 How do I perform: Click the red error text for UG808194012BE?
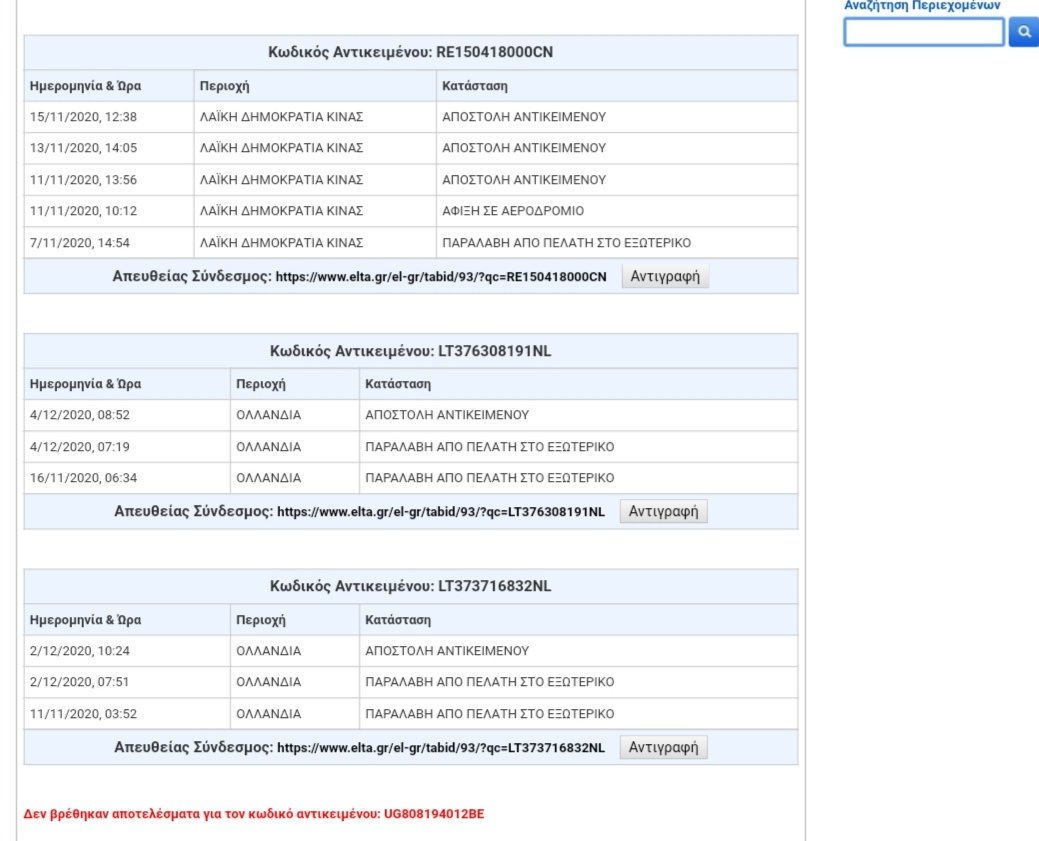pyautogui.click(x=254, y=814)
